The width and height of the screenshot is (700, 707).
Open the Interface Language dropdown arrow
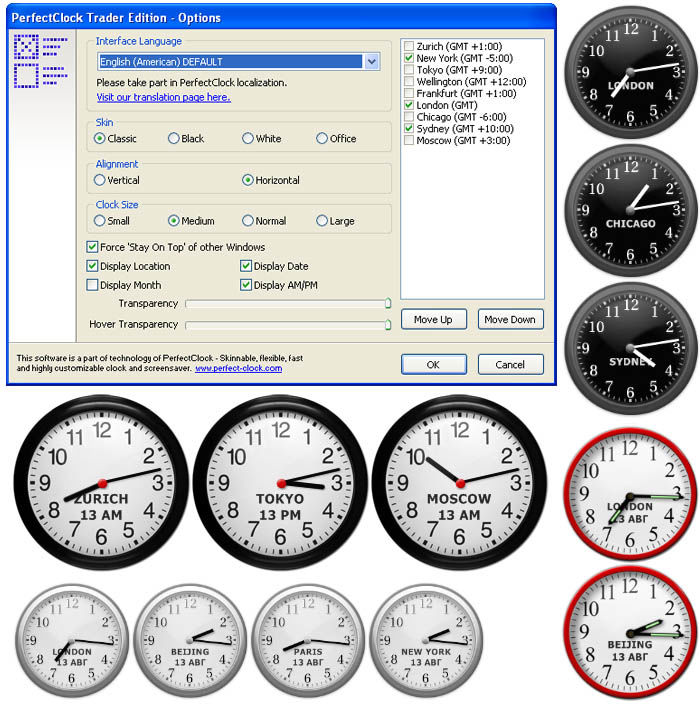coord(372,61)
